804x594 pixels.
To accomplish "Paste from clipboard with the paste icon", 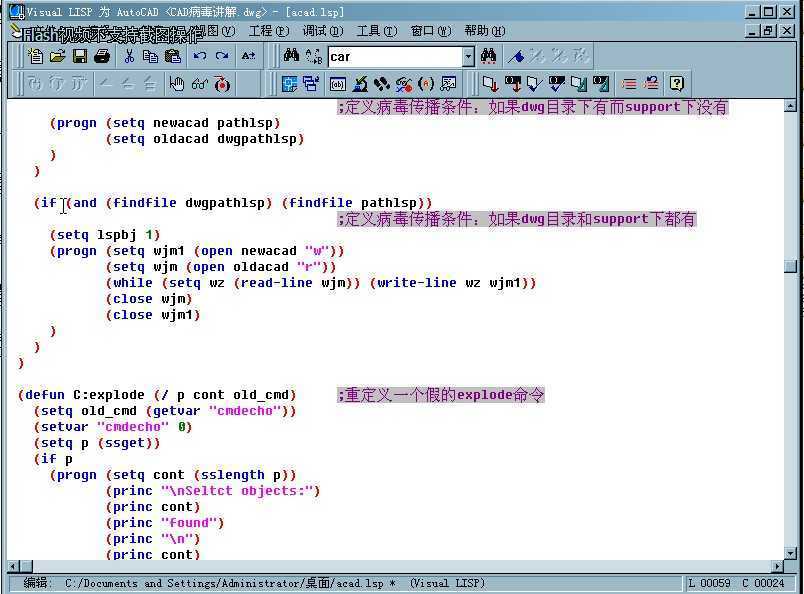I will pos(173,56).
